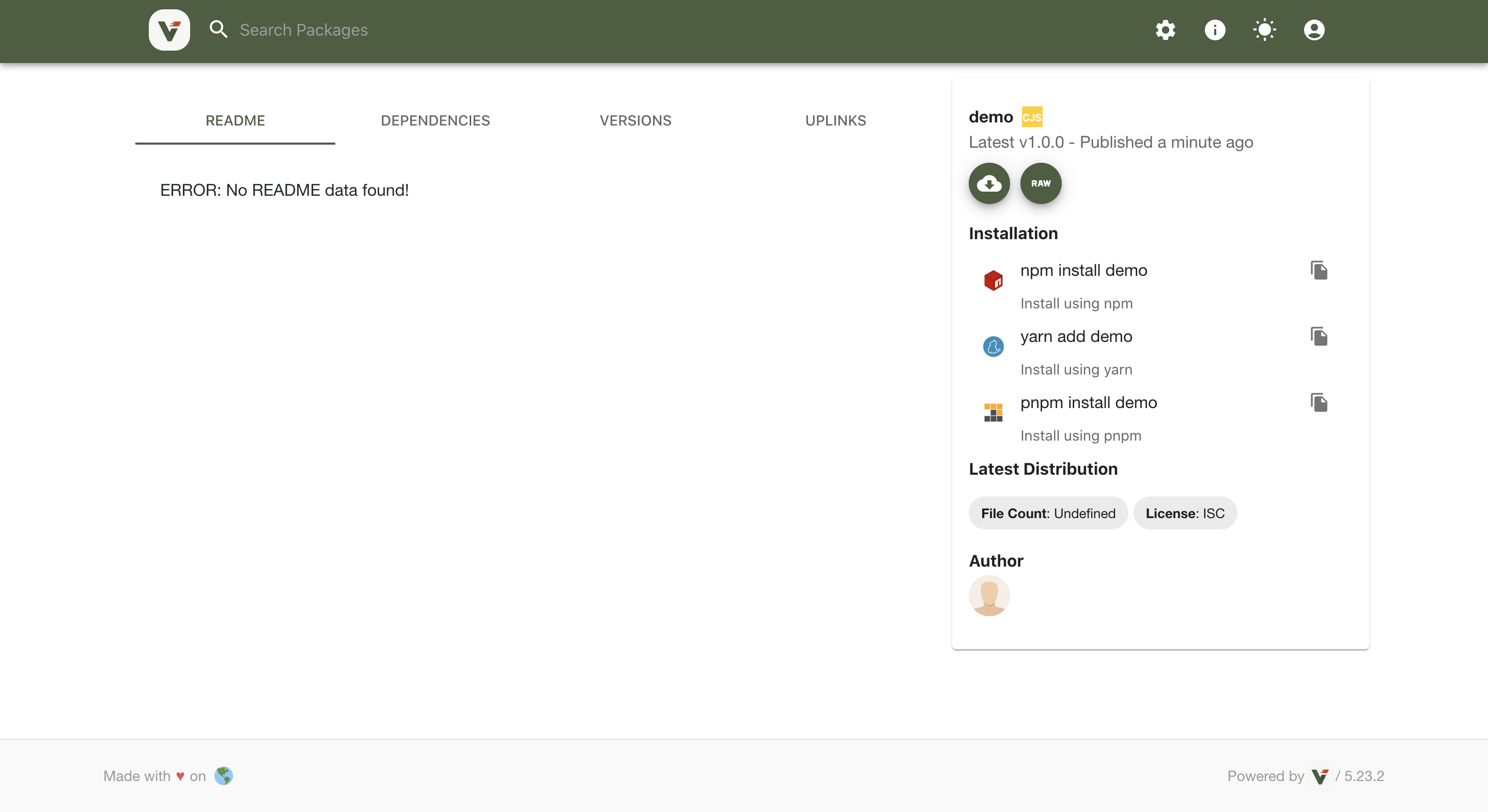Screen dimensions: 1488x812
Task: Switch to the README tab
Action: point(235,121)
